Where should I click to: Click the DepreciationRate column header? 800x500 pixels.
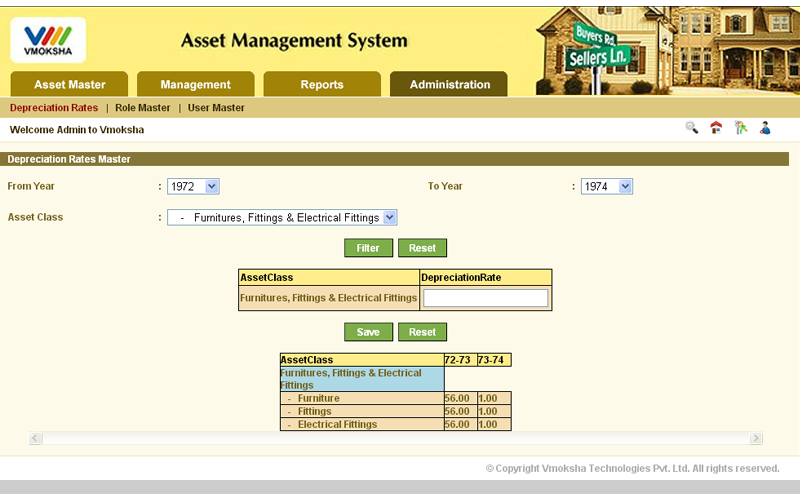click(486, 278)
